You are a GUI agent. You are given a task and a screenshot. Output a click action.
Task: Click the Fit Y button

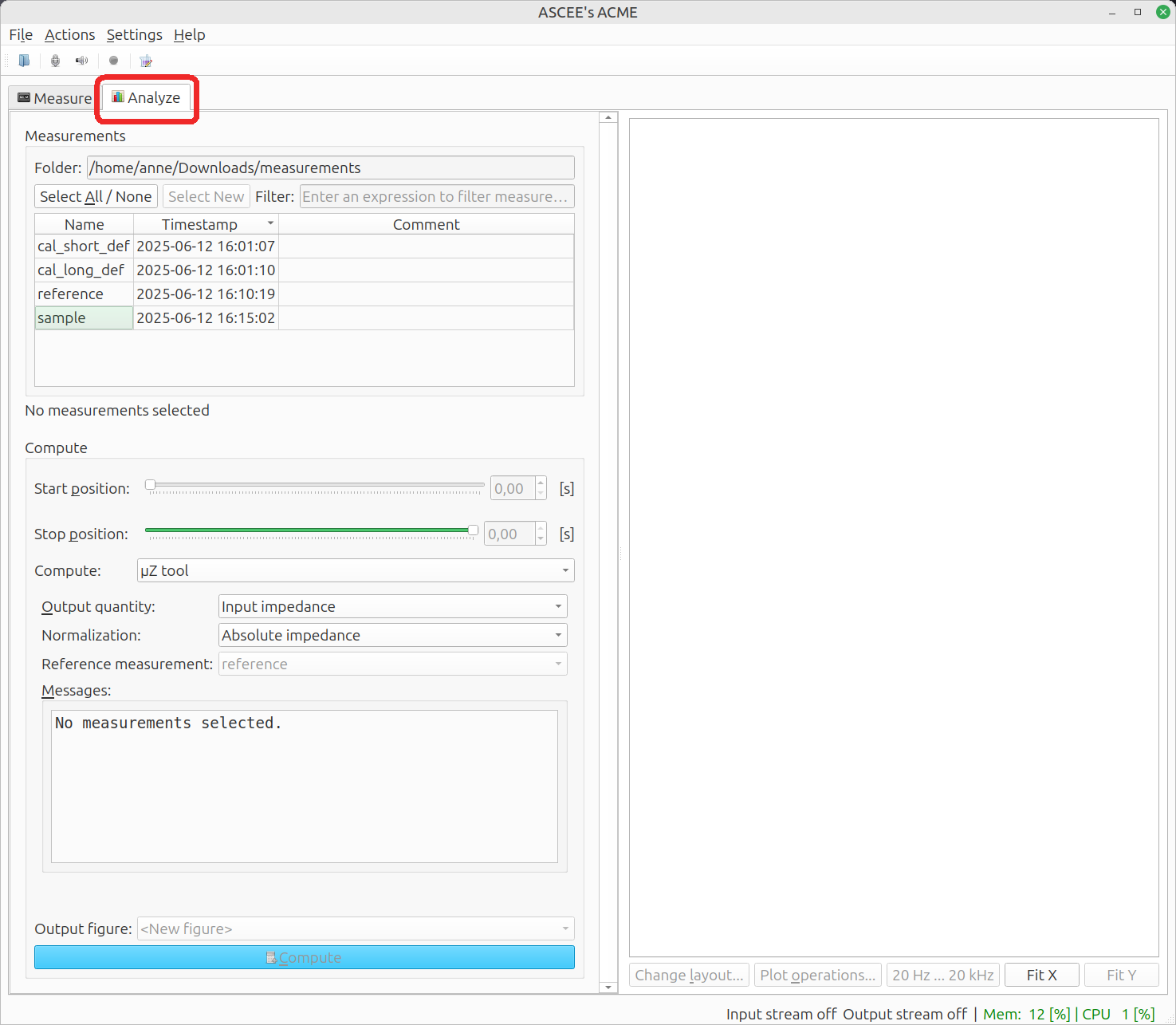pyautogui.click(x=1121, y=975)
